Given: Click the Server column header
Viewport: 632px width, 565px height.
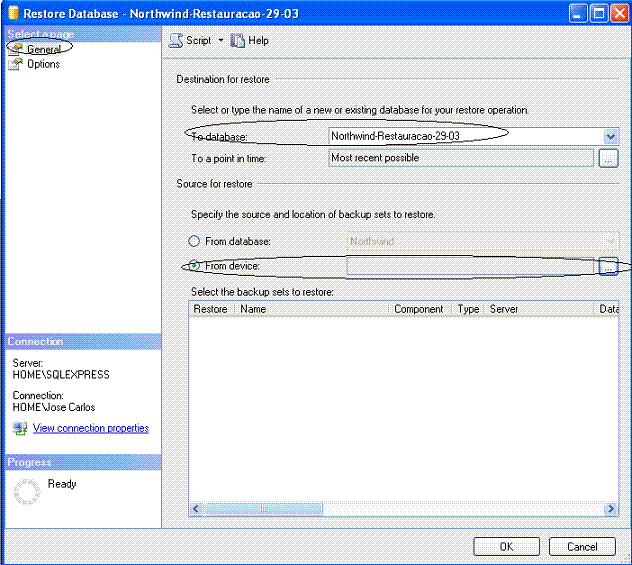Looking at the screenshot, I should (x=539, y=309).
